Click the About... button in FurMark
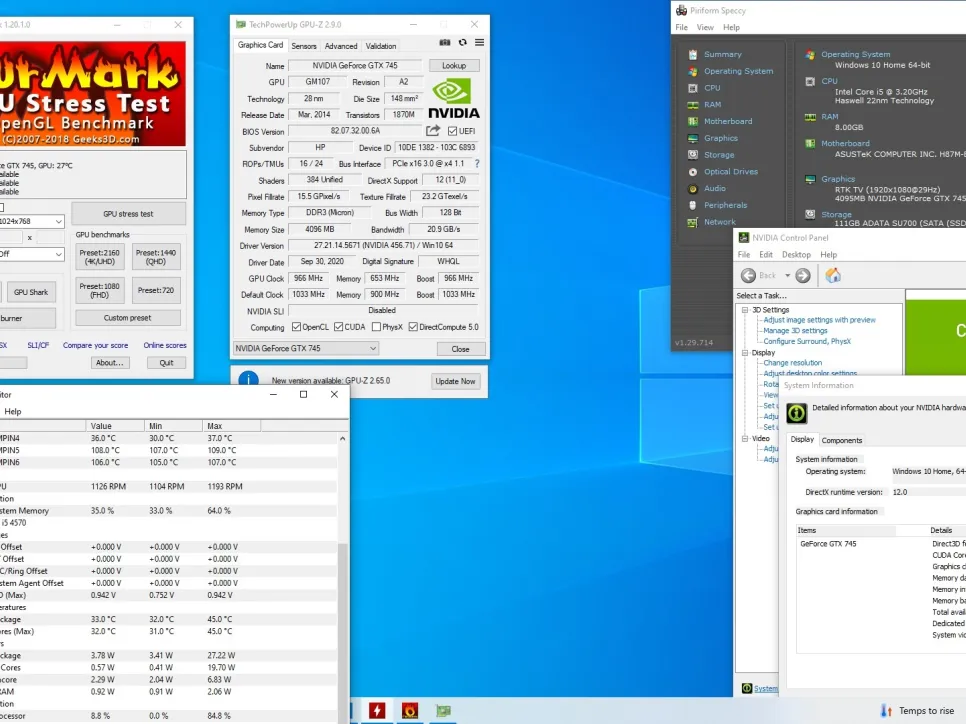This screenshot has height=724, width=966. [110, 362]
